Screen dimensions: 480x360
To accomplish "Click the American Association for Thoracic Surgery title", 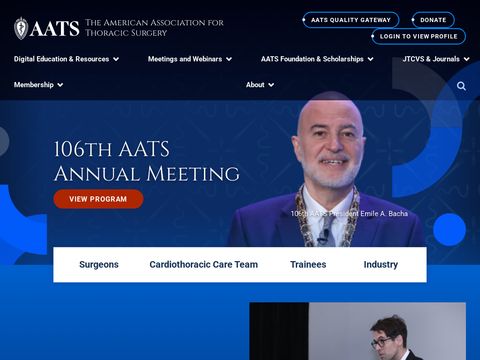I will click(x=154, y=28).
